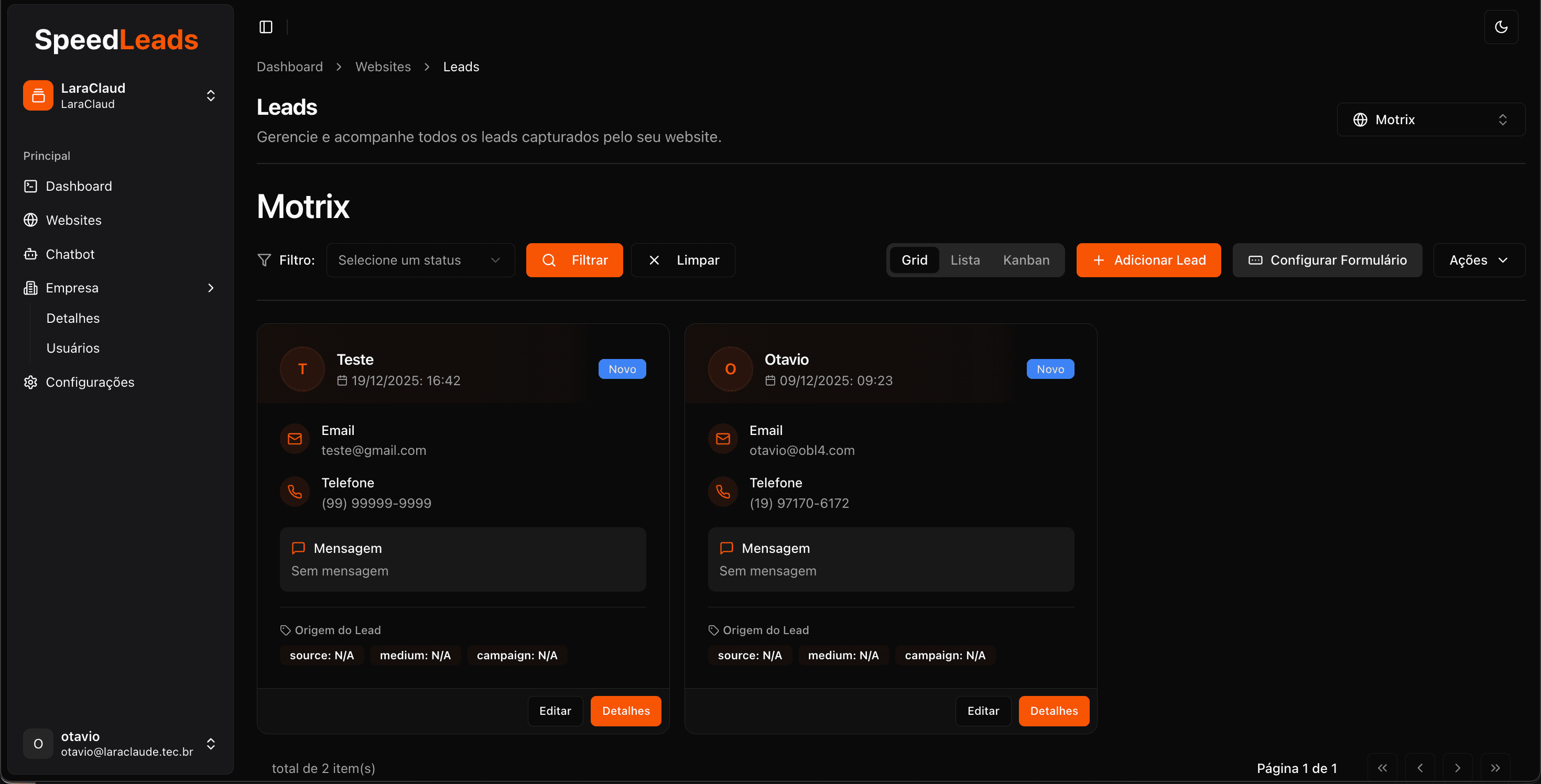
Task: Open the Chatbot sidebar item
Action: 70,254
